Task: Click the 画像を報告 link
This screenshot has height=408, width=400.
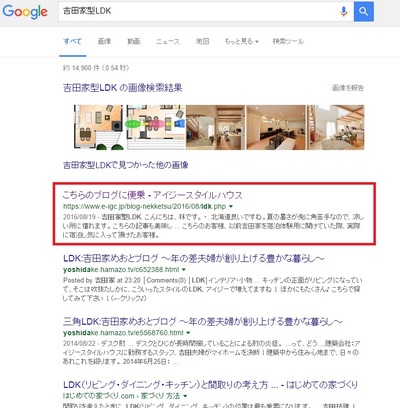Action: [x=348, y=88]
